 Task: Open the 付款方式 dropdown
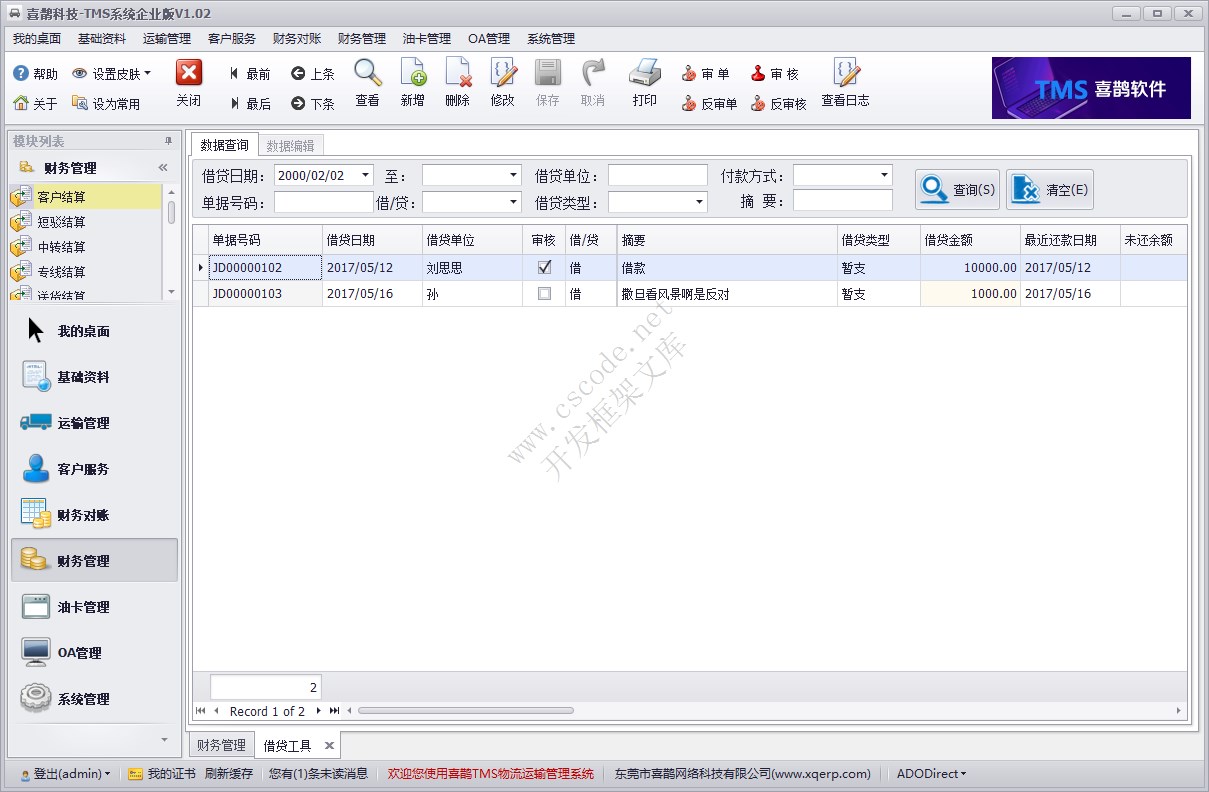[884, 175]
